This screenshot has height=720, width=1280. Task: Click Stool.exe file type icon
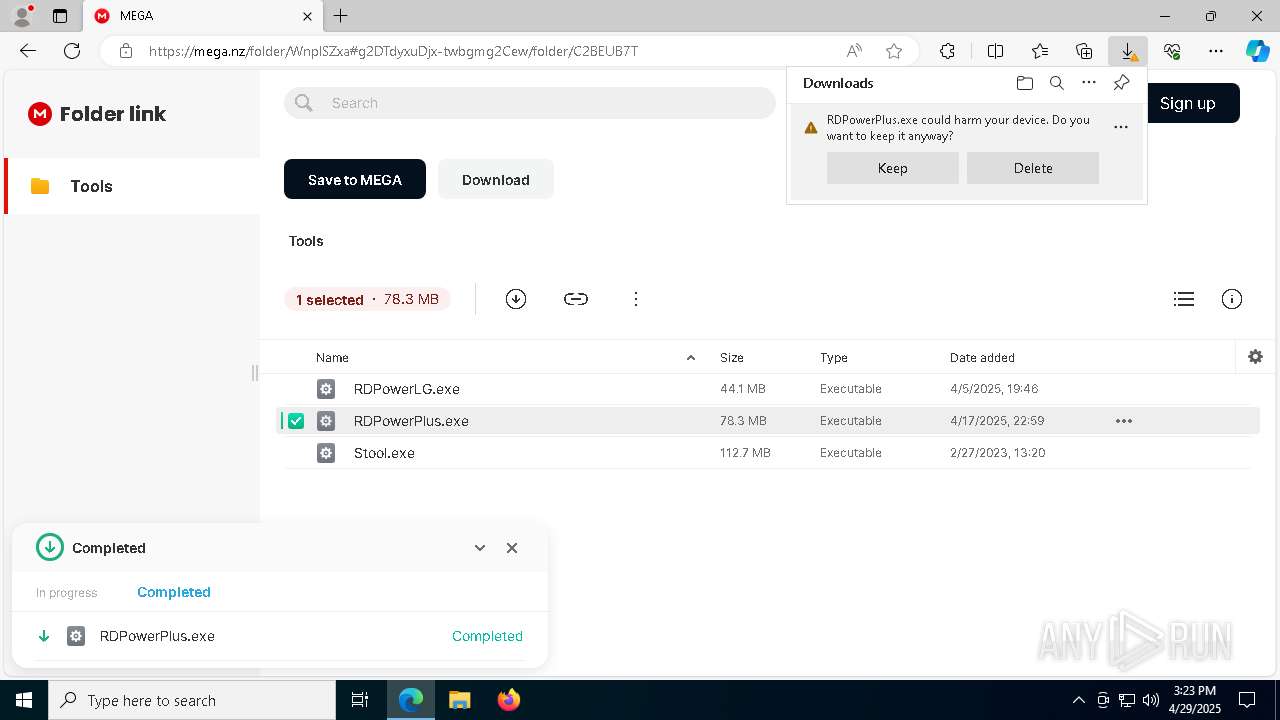click(x=326, y=453)
